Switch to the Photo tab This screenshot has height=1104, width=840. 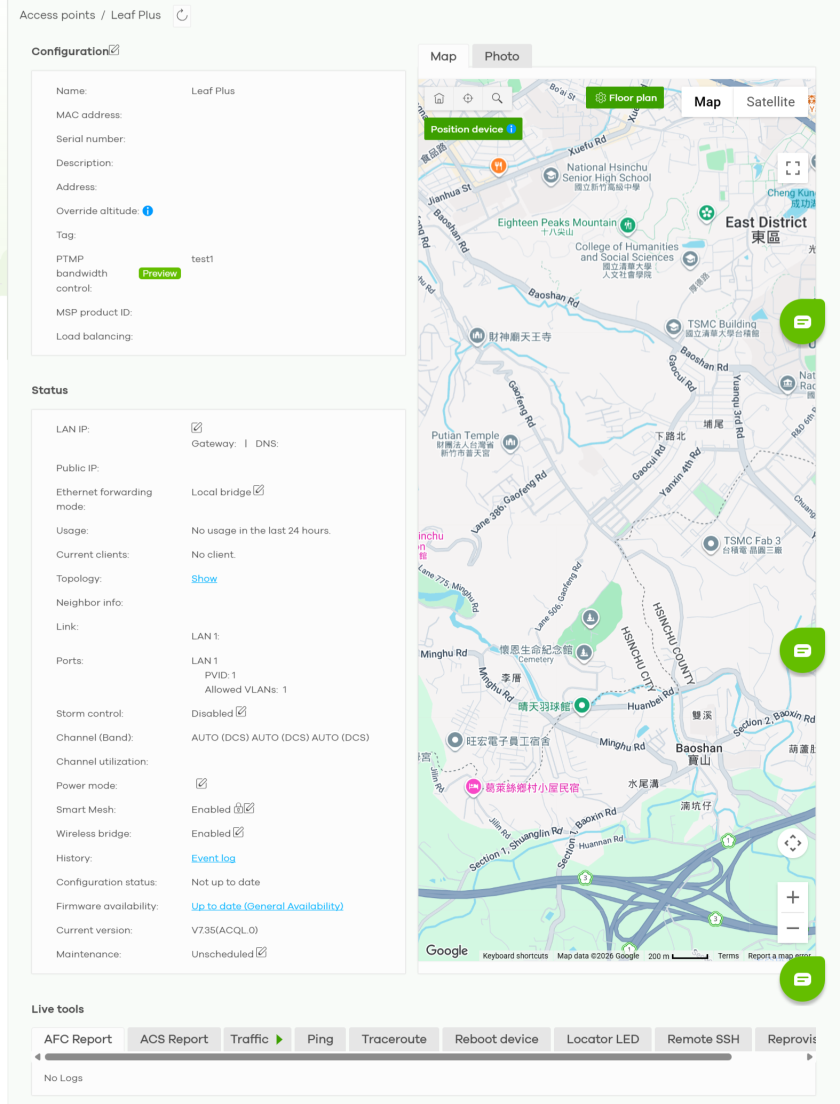click(501, 56)
